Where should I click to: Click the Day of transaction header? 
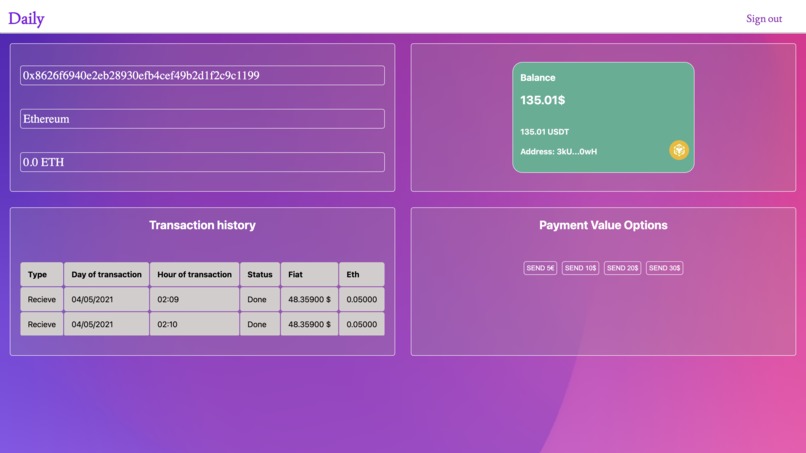point(106,275)
